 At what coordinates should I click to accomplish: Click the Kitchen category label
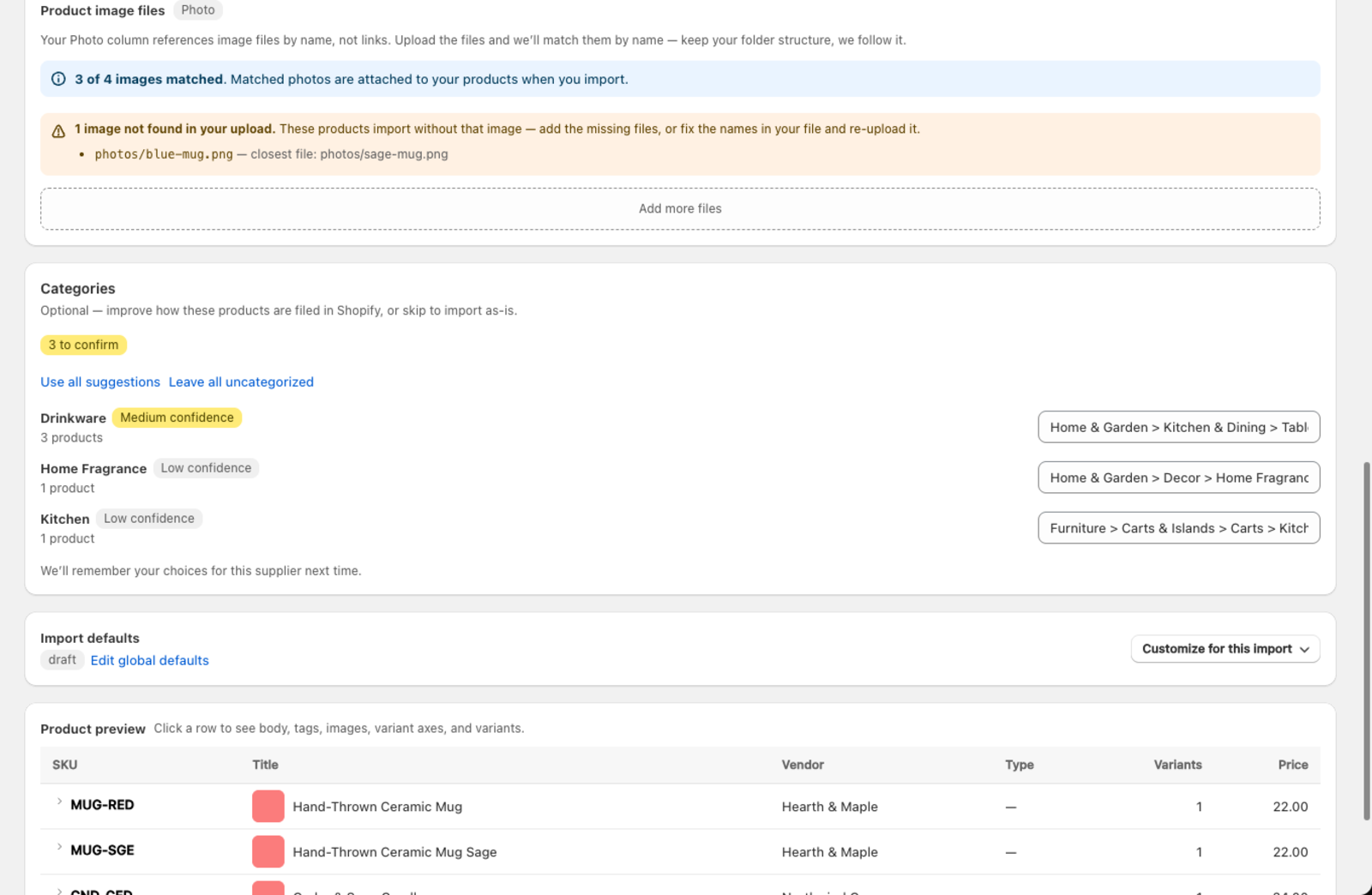coord(65,520)
